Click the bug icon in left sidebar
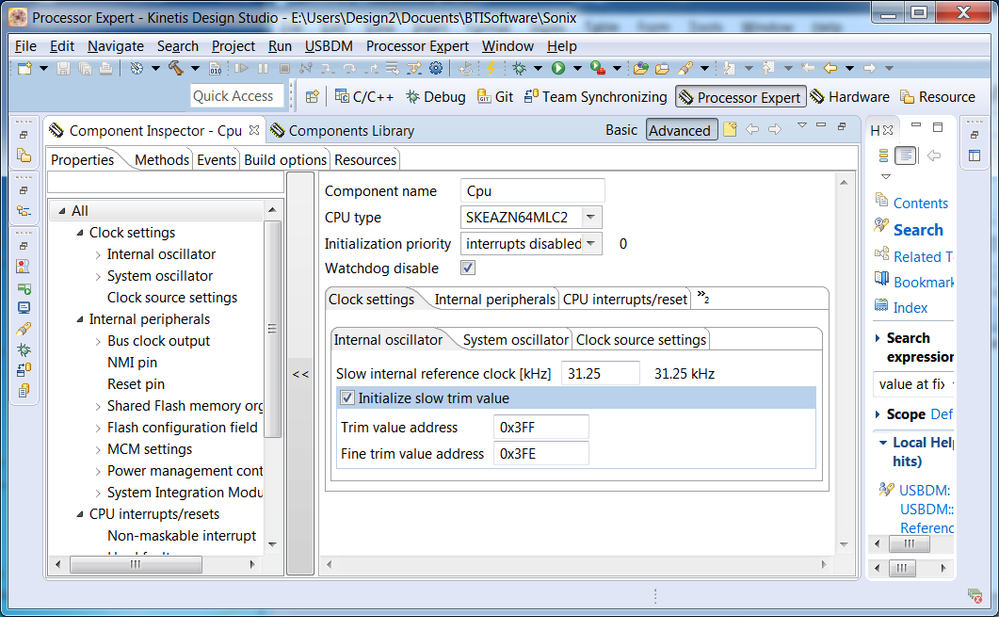Viewport: 999px width, 617px height. click(x=24, y=349)
